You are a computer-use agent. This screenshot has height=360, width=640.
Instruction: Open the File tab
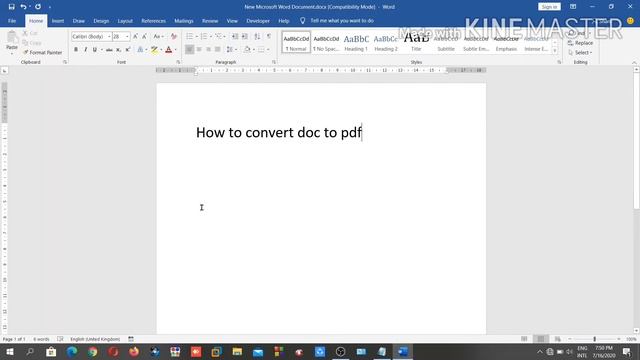coord(12,21)
